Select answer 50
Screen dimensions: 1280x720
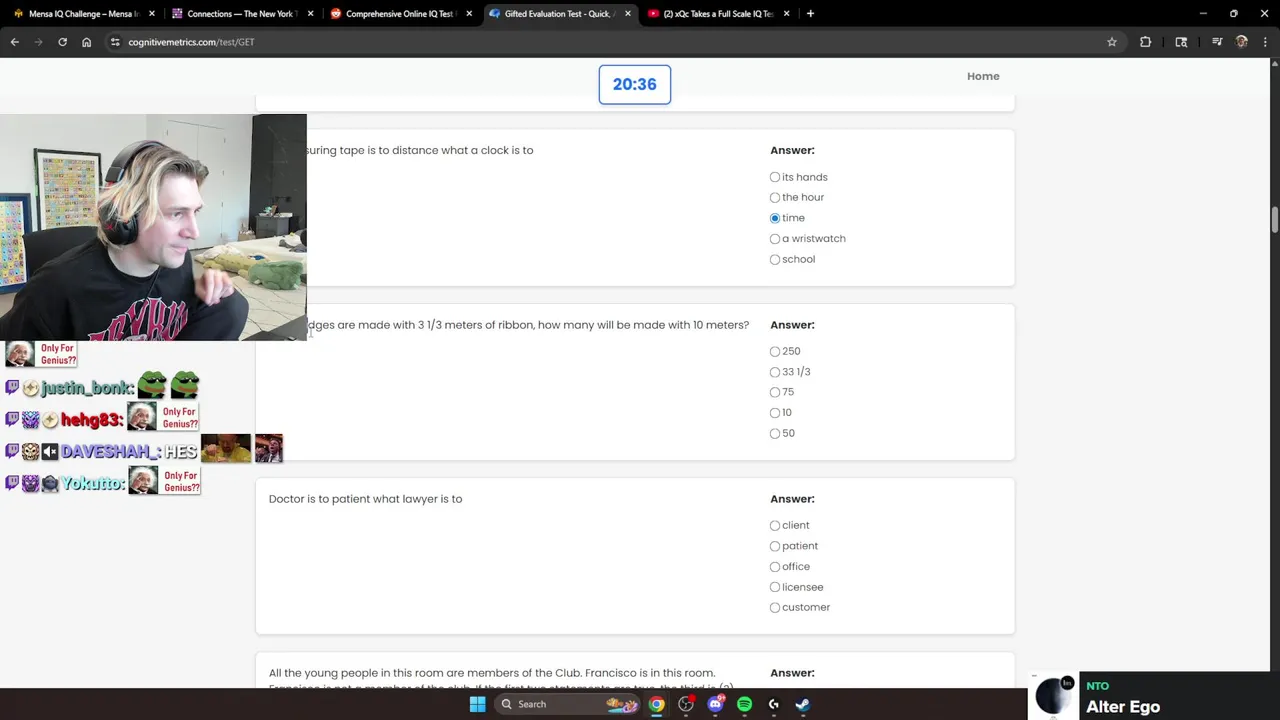775,433
